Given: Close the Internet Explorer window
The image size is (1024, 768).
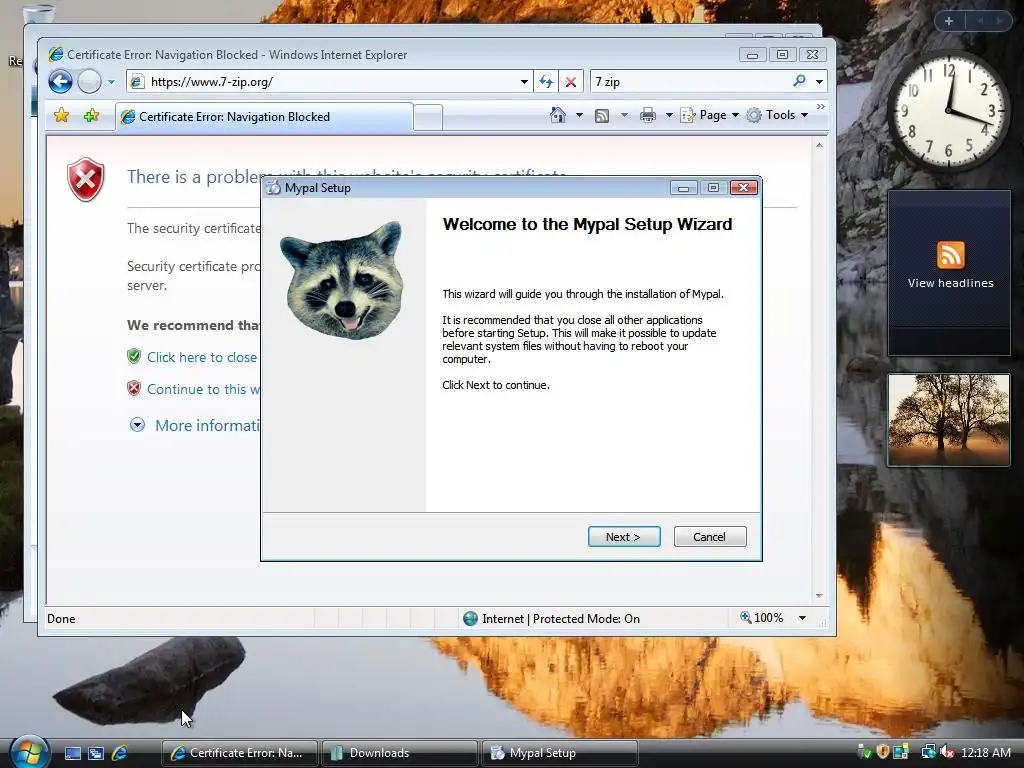Looking at the screenshot, I should click(812, 54).
